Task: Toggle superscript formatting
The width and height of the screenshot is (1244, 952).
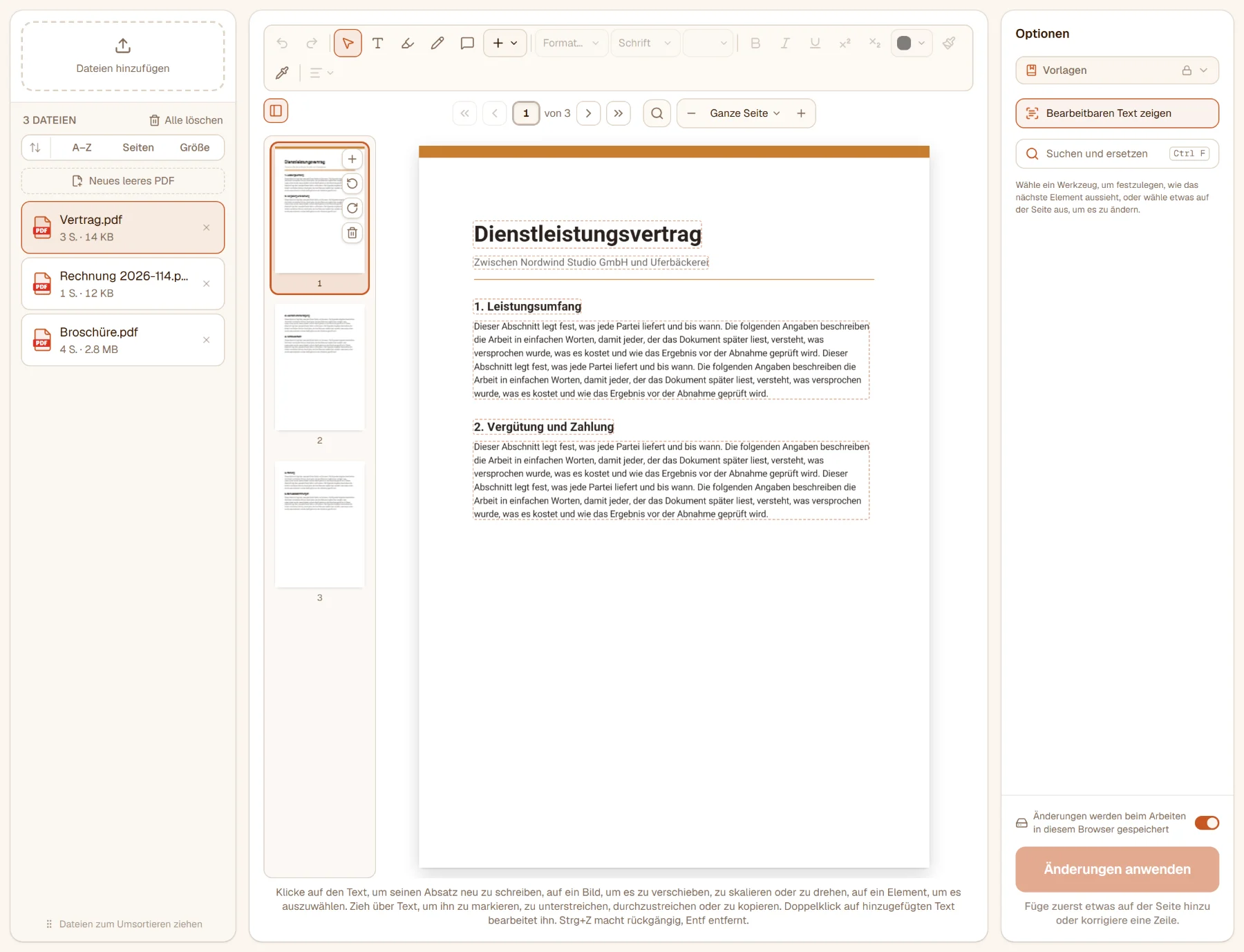Action: (x=845, y=43)
